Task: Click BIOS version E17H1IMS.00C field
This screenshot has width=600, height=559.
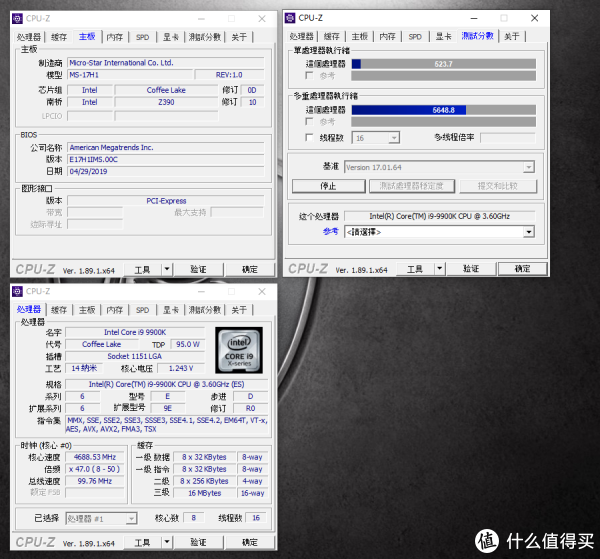Action: 166,160
